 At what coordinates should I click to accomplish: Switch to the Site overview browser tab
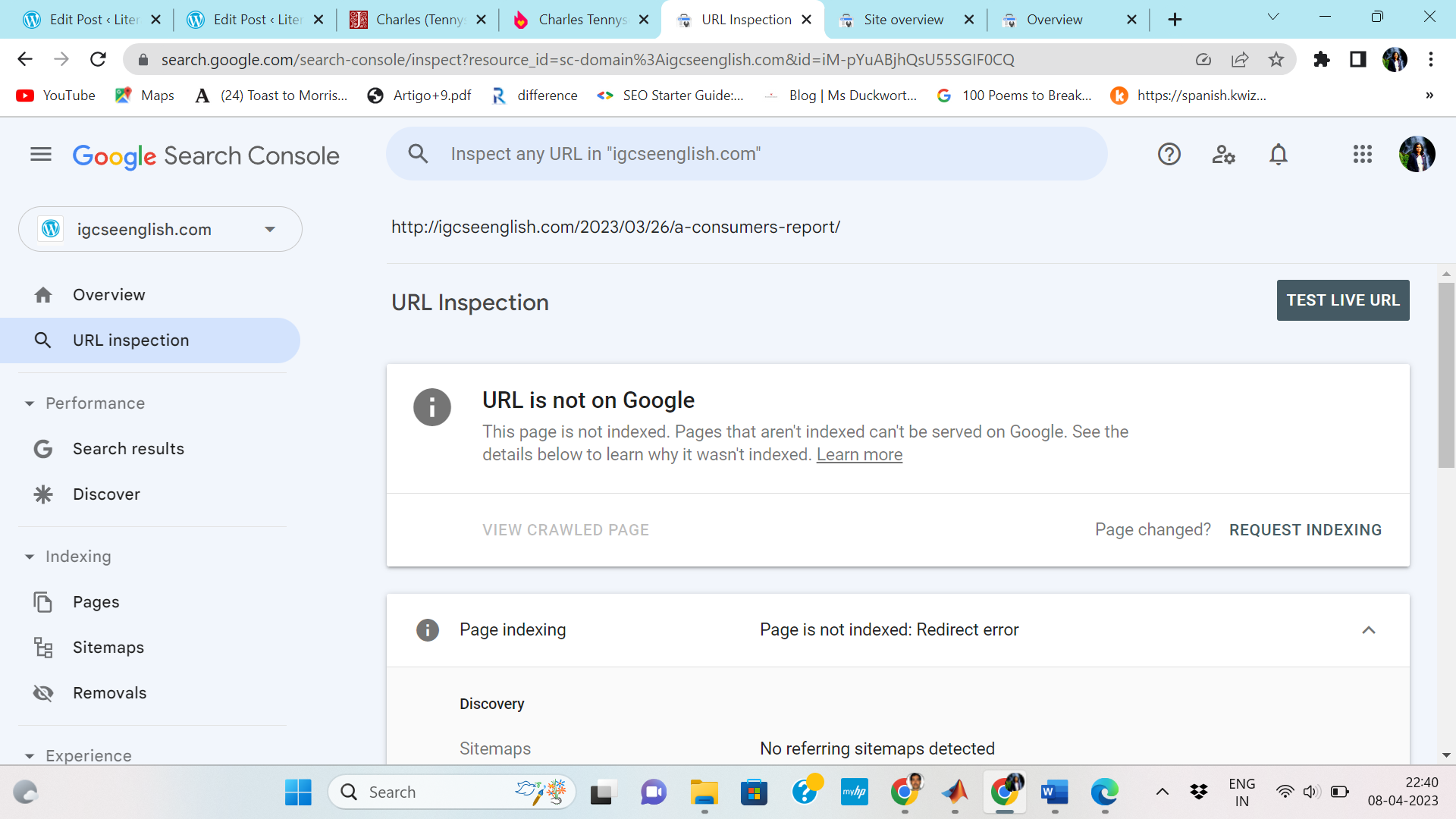(903, 20)
